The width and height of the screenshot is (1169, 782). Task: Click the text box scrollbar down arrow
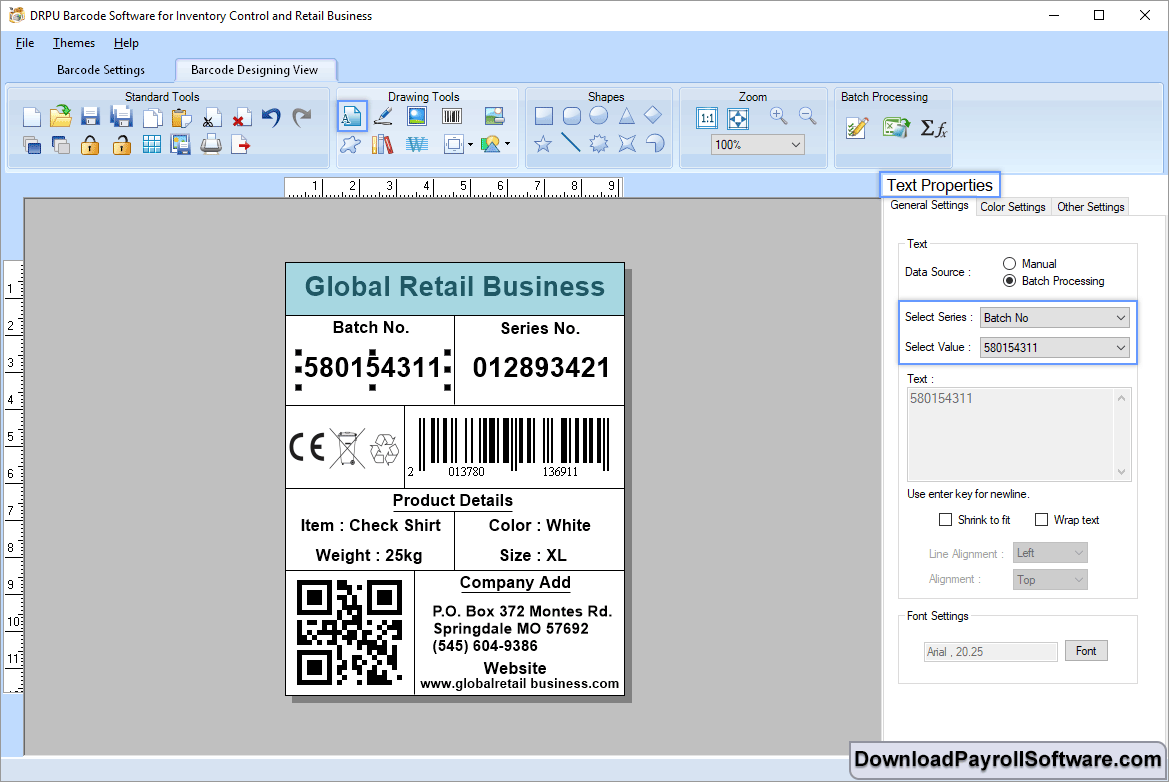(1121, 472)
